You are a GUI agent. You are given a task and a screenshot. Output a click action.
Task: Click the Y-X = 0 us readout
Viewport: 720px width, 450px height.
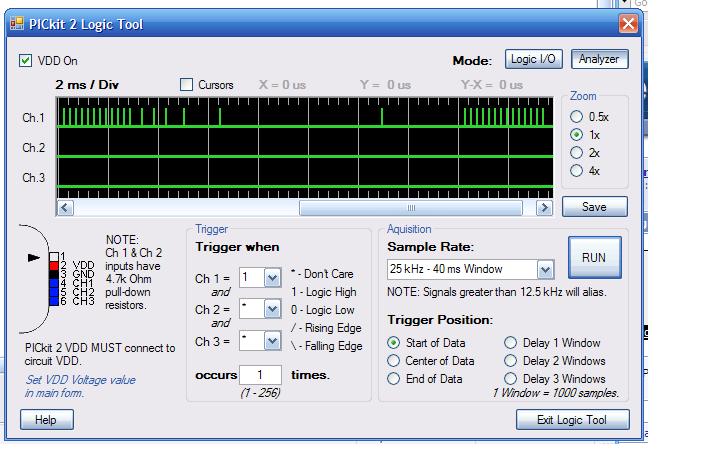492,85
